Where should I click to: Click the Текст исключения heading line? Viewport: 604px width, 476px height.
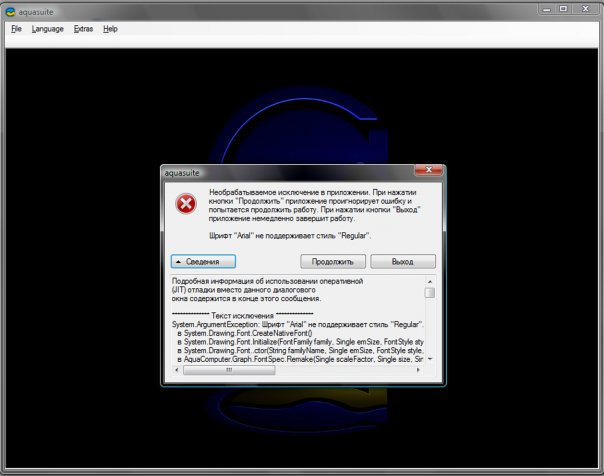[242, 315]
